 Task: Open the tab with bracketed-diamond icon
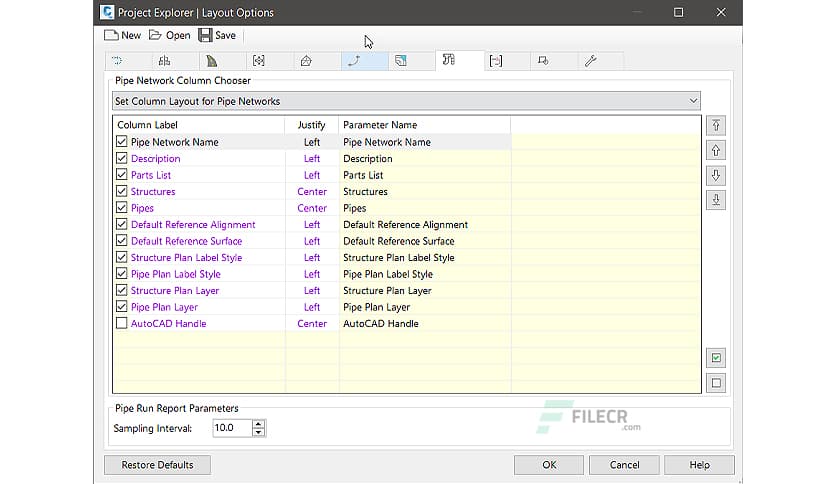tap(259, 61)
